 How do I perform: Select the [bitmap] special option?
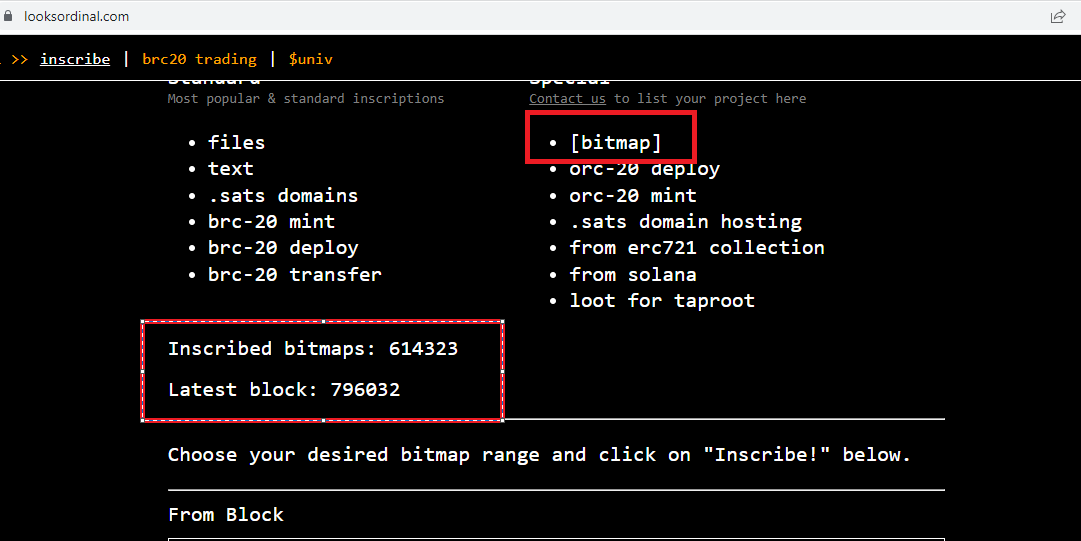pos(616,143)
